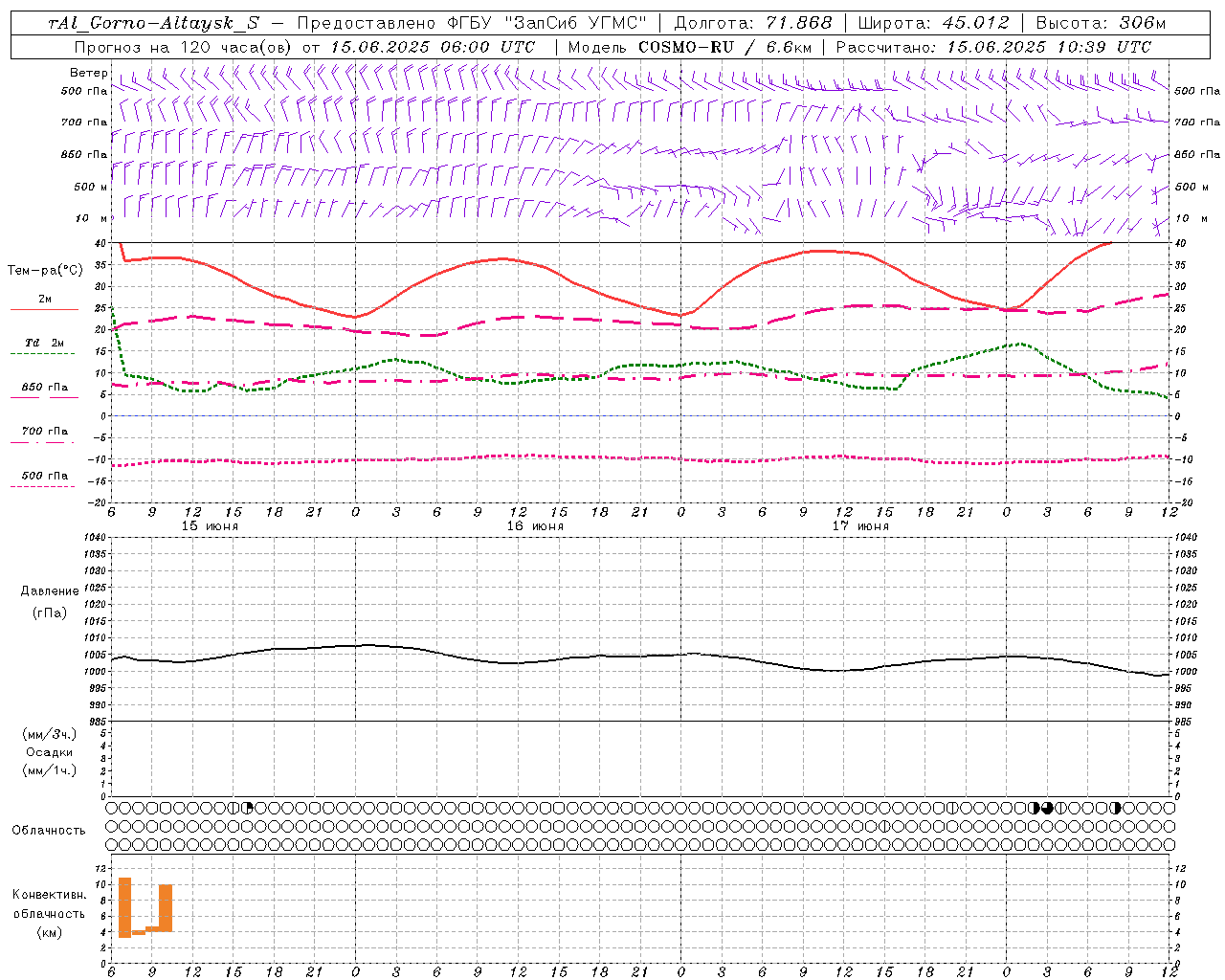Select the forecast start 15.06.2025 06:00 UTC
Screen dimensions: 1225x980
coord(433,47)
